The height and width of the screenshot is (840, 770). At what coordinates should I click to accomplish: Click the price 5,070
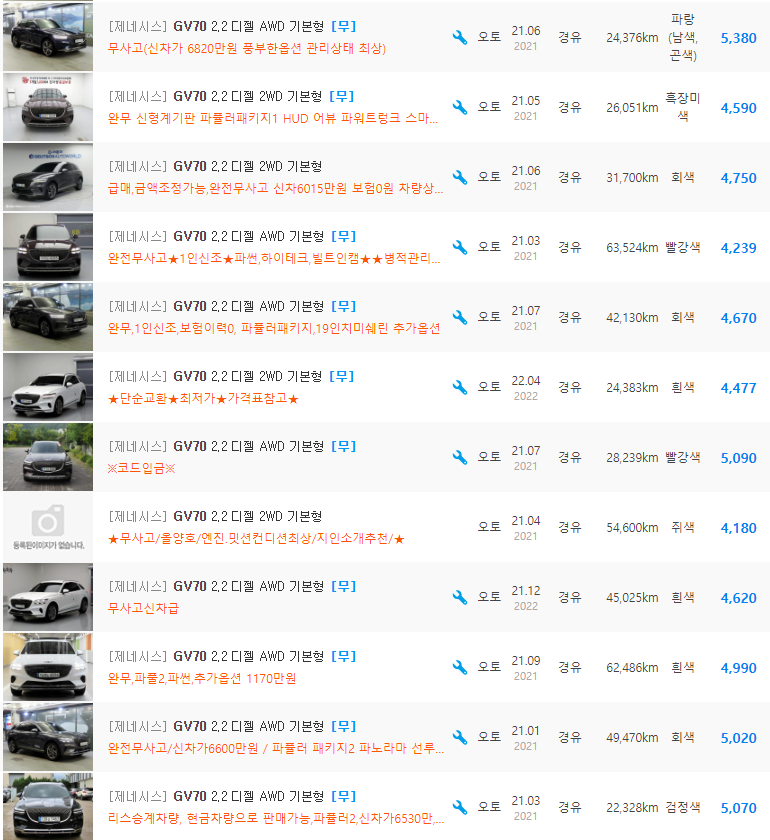[x=738, y=808]
